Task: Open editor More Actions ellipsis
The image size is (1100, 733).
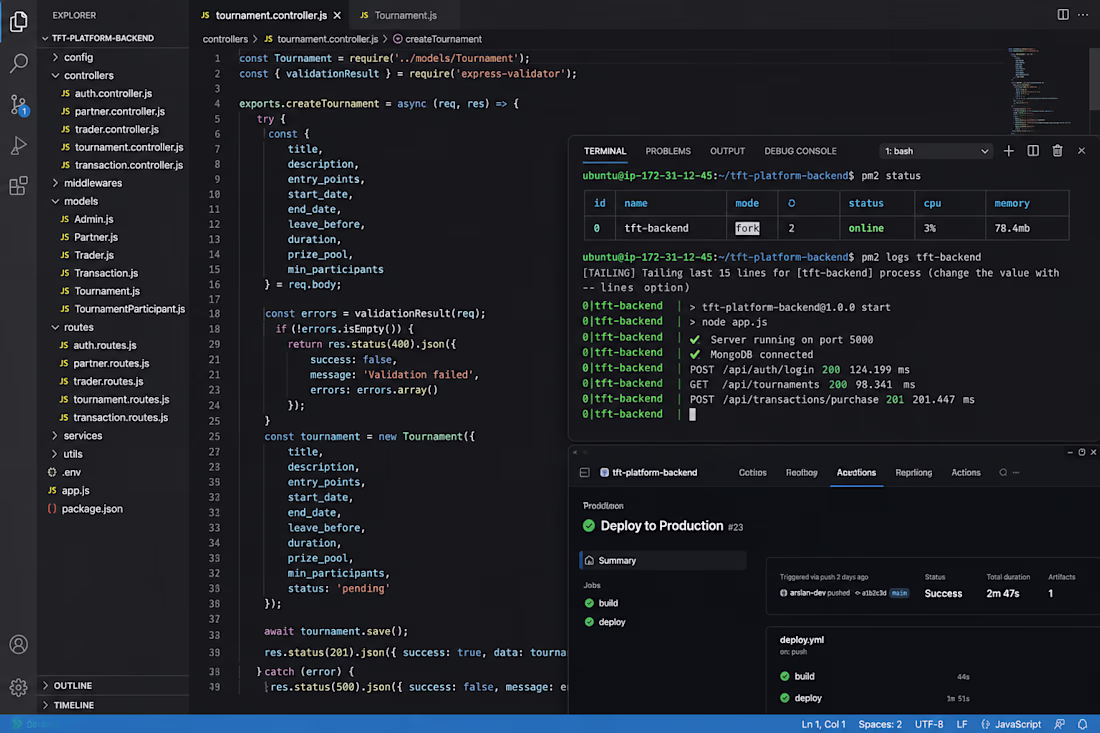Action: point(1083,15)
